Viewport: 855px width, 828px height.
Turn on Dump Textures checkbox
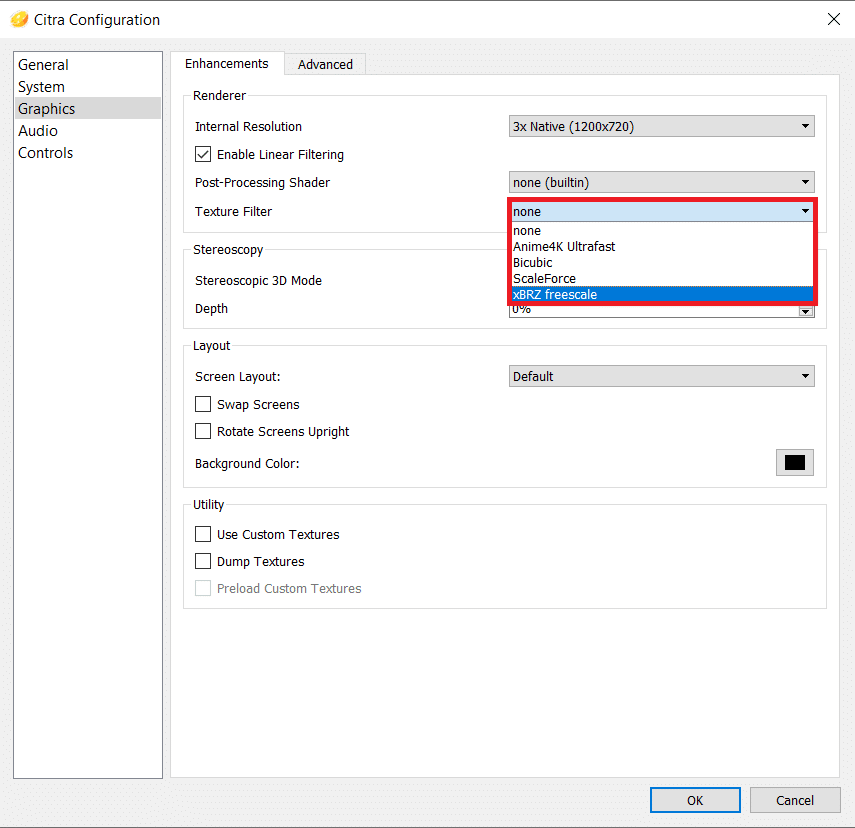pyautogui.click(x=203, y=562)
